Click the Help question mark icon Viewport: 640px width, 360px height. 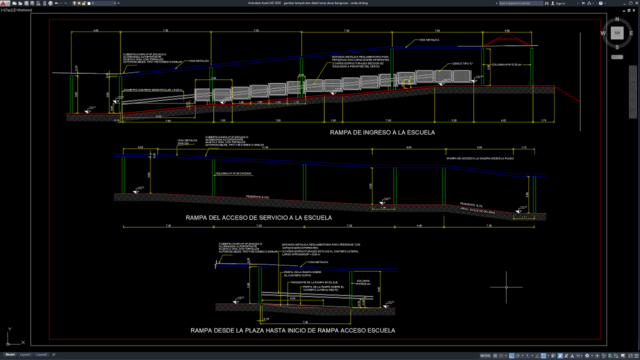(601, 3)
